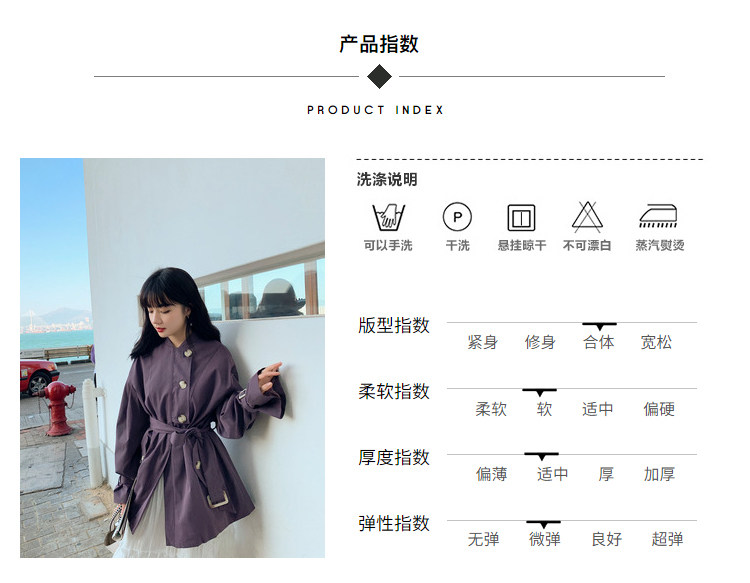
Task: Click the 合体 fit indicator marker
Action: pyautogui.click(x=599, y=326)
